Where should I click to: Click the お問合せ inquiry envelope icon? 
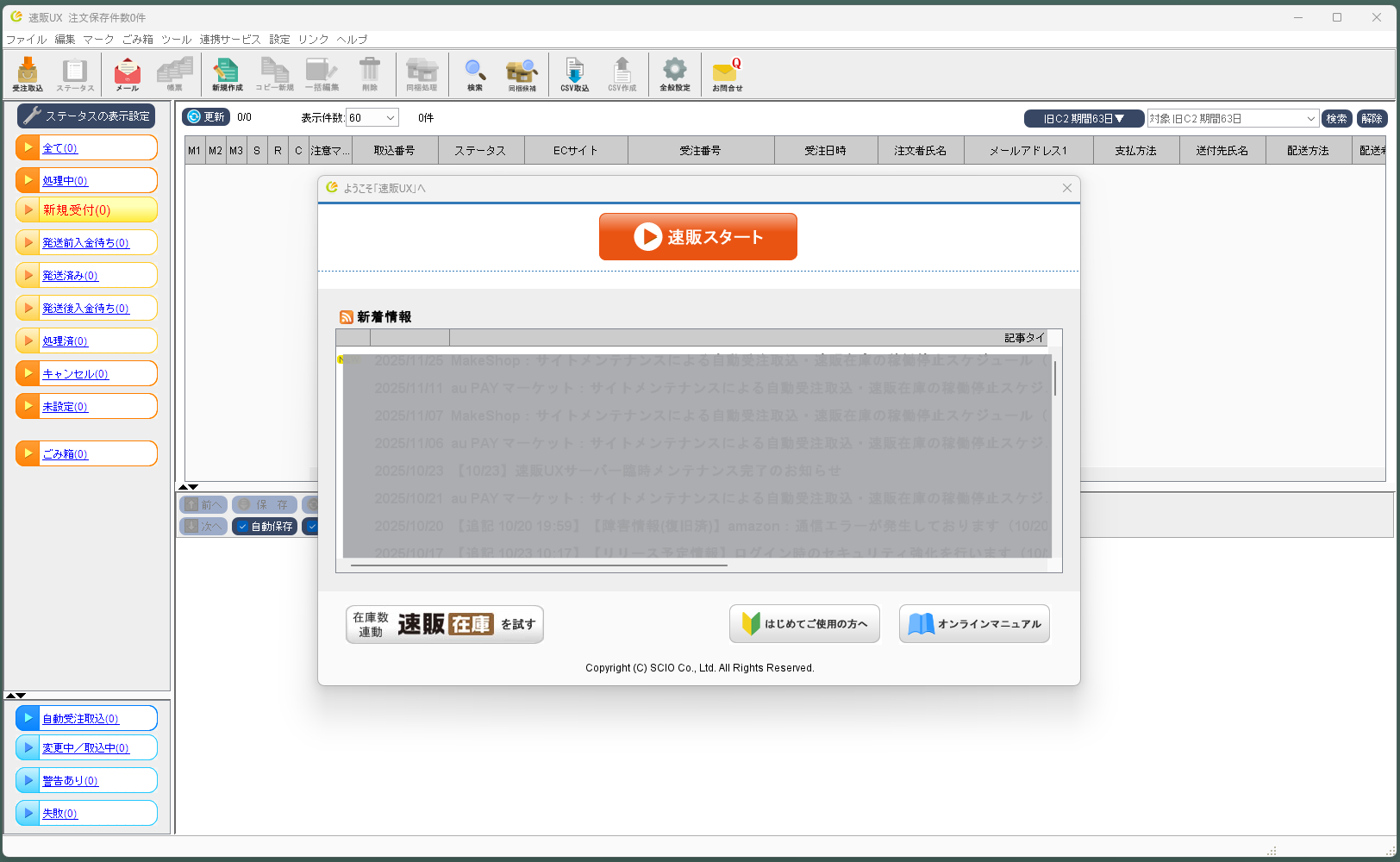click(x=727, y=74)
